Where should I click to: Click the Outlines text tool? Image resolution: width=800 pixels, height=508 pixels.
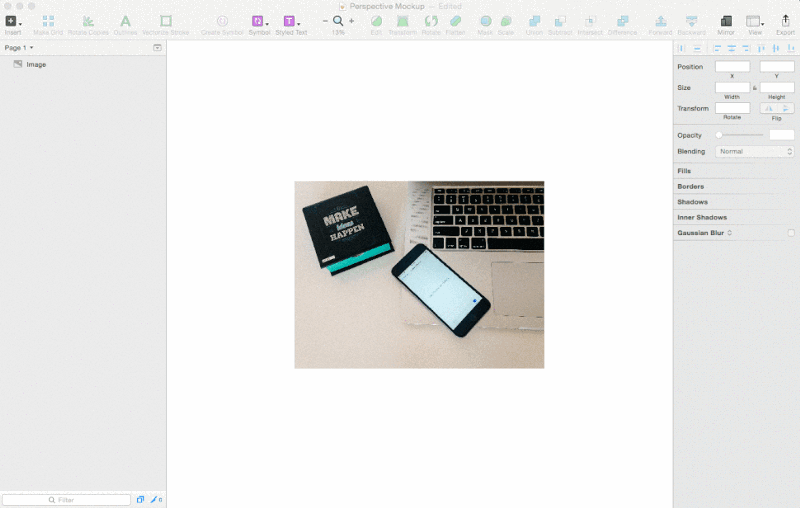coord(125,21)
